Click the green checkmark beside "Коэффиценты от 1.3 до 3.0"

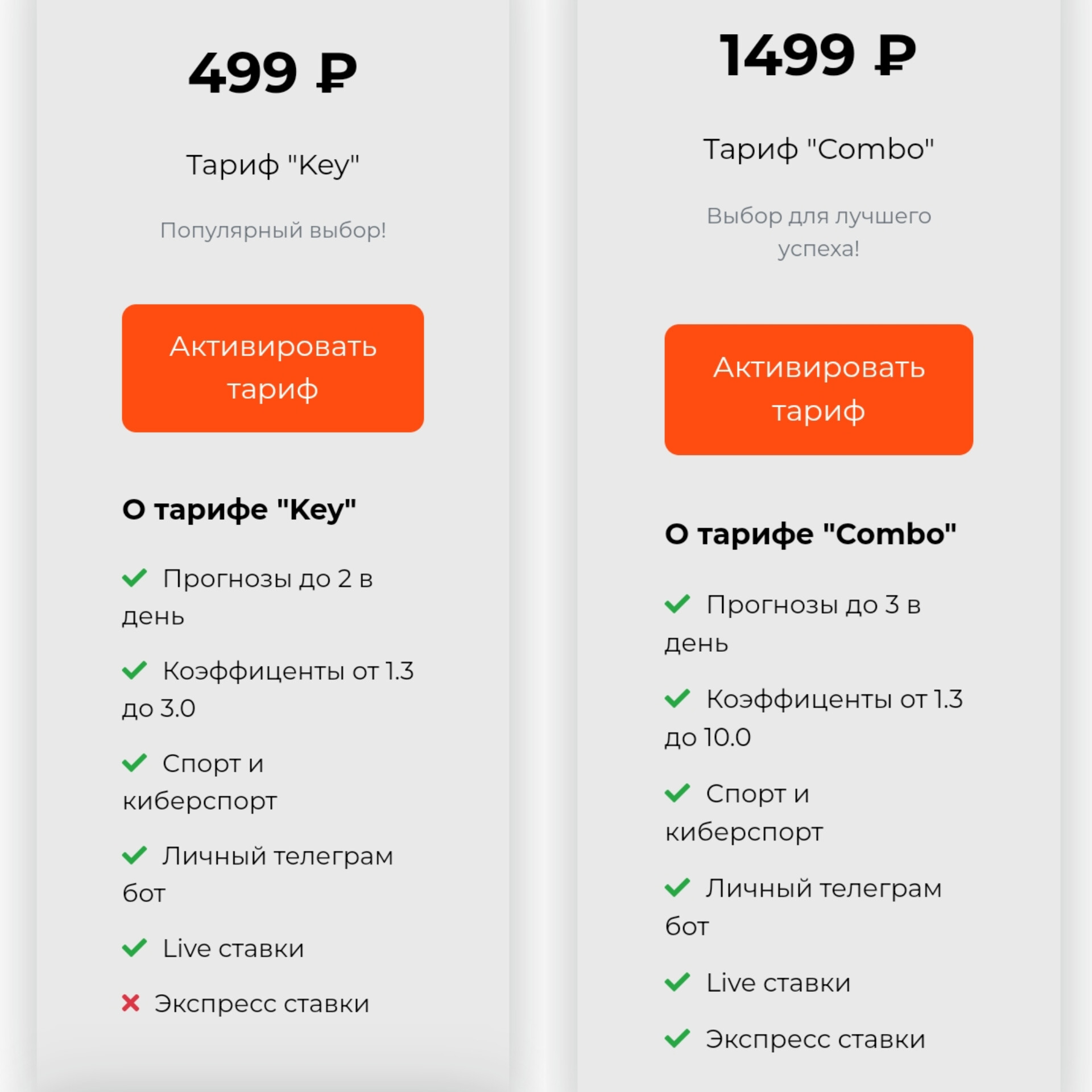click(135, 670)
